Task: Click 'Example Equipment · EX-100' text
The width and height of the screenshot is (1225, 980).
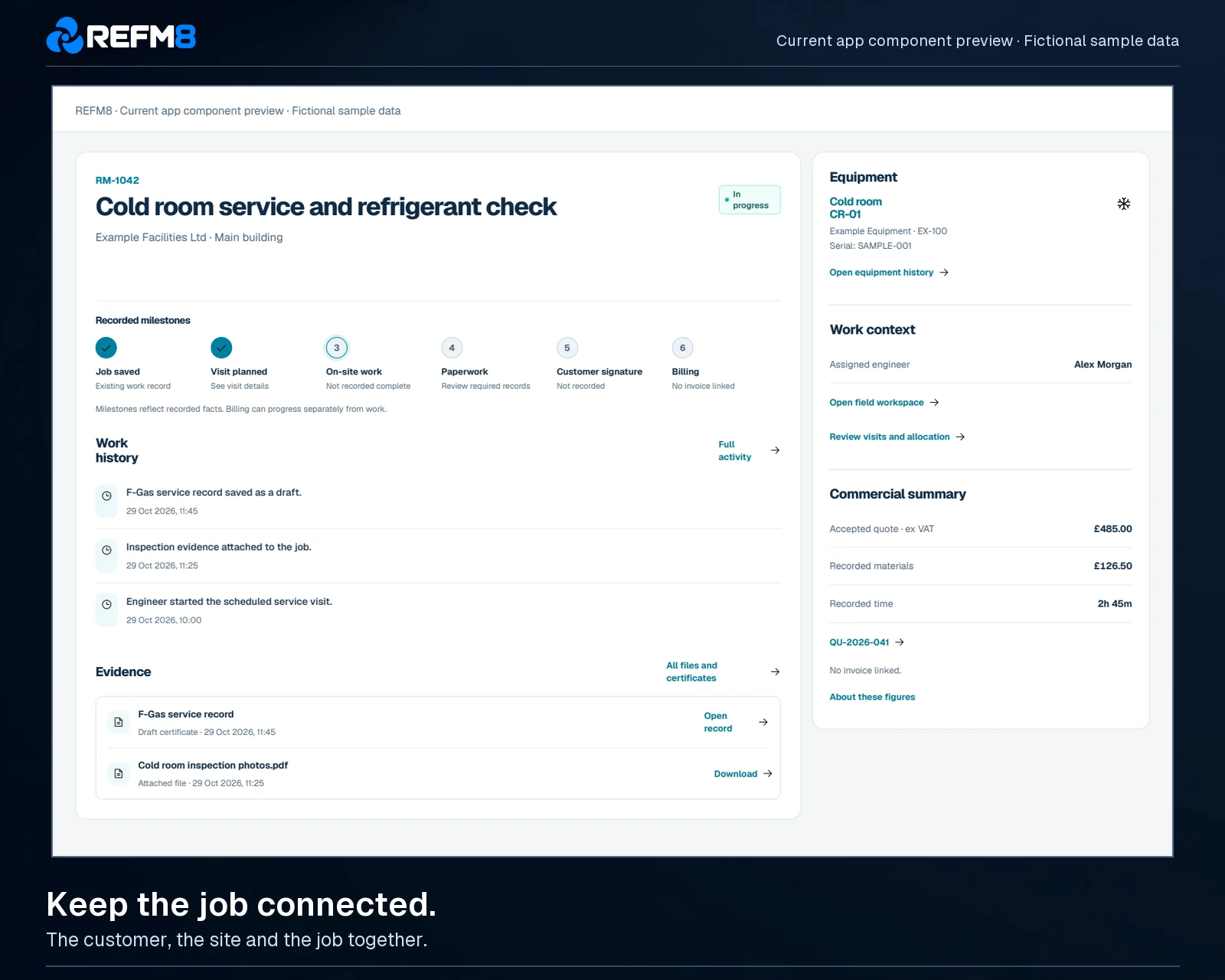Action: click(x=888, y=231)
